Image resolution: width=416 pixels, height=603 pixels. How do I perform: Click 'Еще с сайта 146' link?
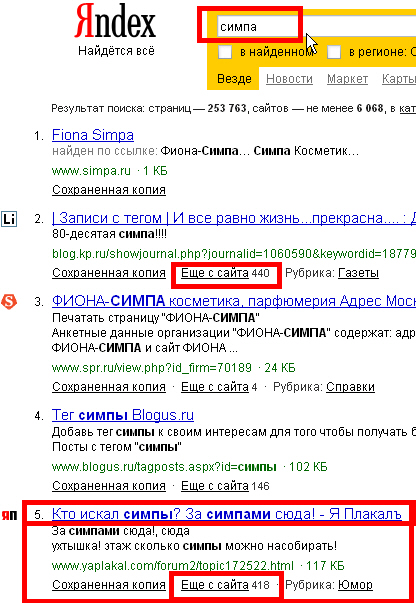[x=225, y=486]
